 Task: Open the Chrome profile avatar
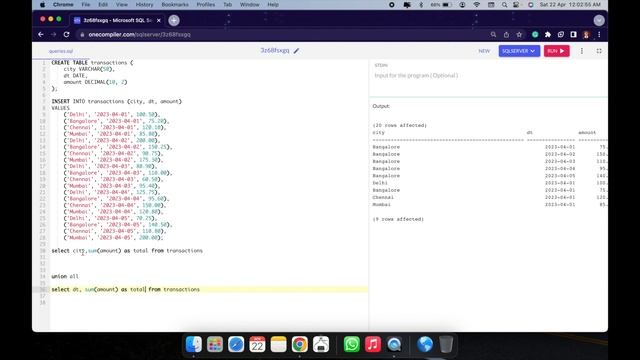point(587,35)
